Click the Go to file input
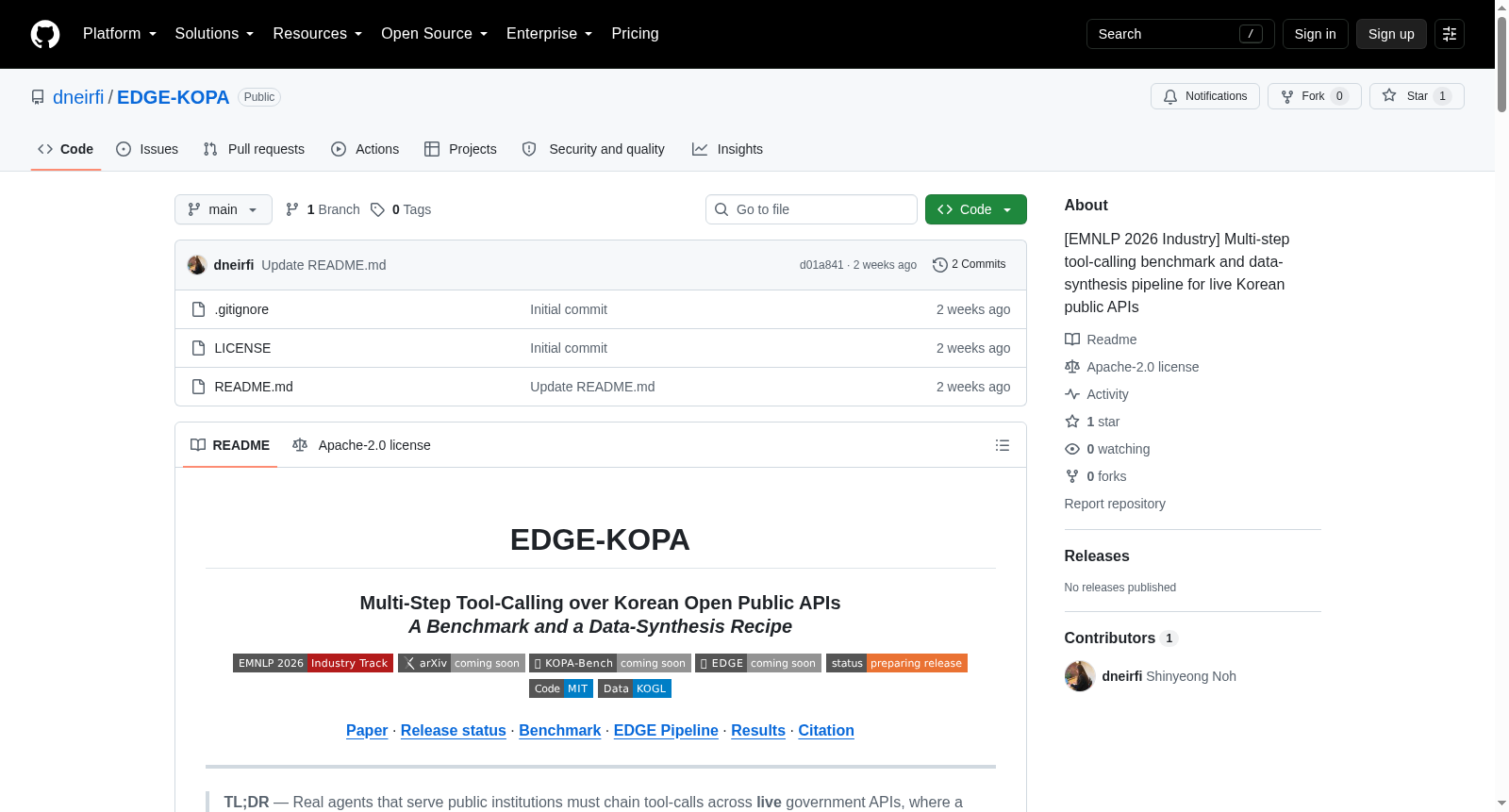The image size is (1509, 812). pos(811,209)
